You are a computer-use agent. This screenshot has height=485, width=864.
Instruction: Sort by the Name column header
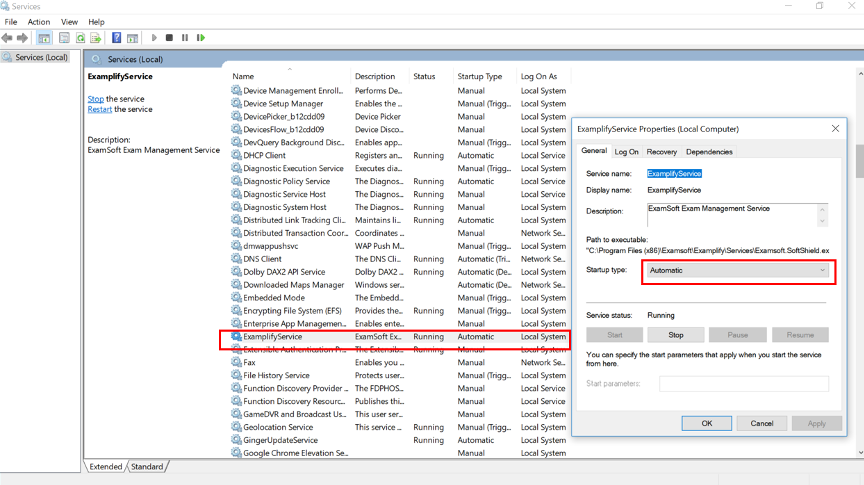289,76
